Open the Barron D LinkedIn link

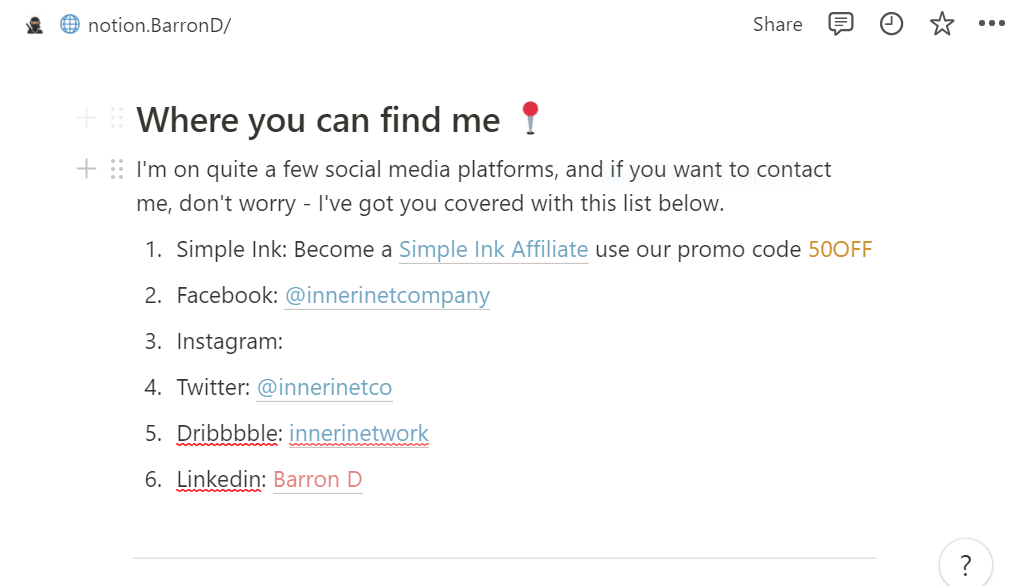pyautogui.click(x=317, y=479)
